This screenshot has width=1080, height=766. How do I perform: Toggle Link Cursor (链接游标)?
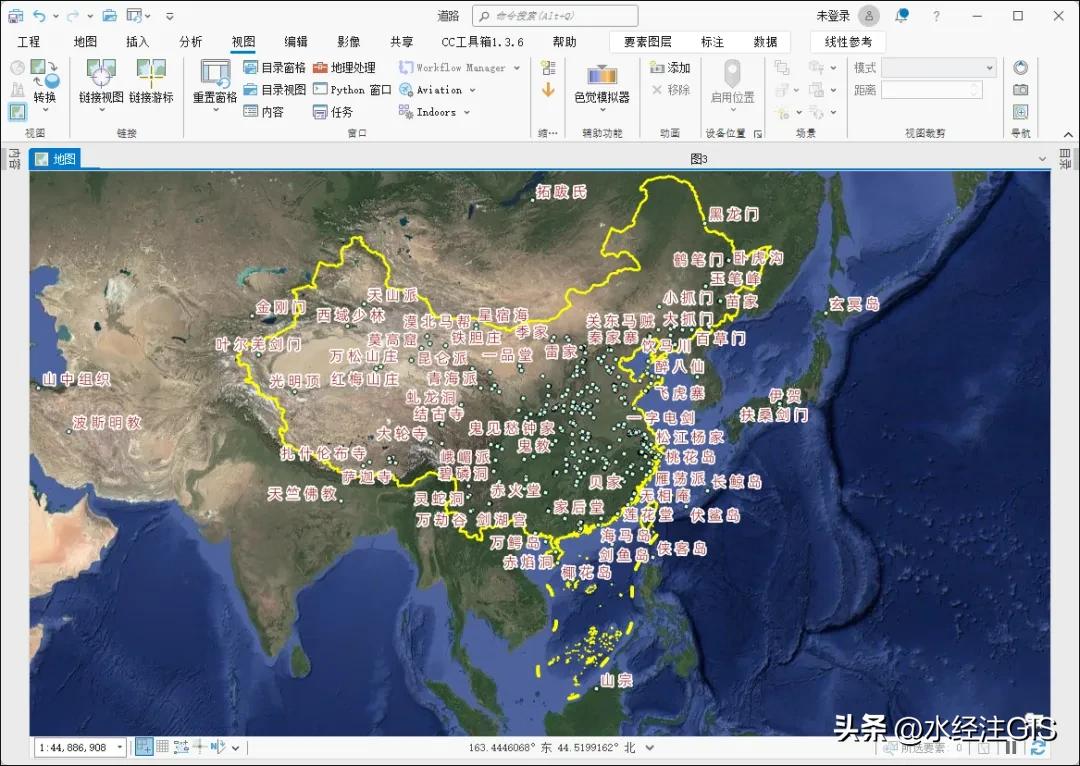point(151,85)
